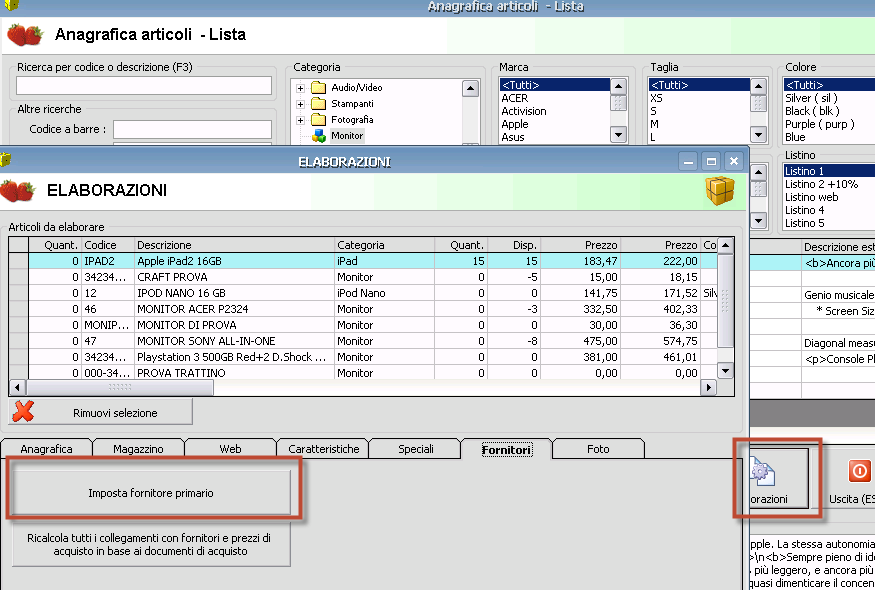Click the Disp. column header
The height and width of the screenshot is (590, 875).
pyautogui.click(x=515, y=245)
